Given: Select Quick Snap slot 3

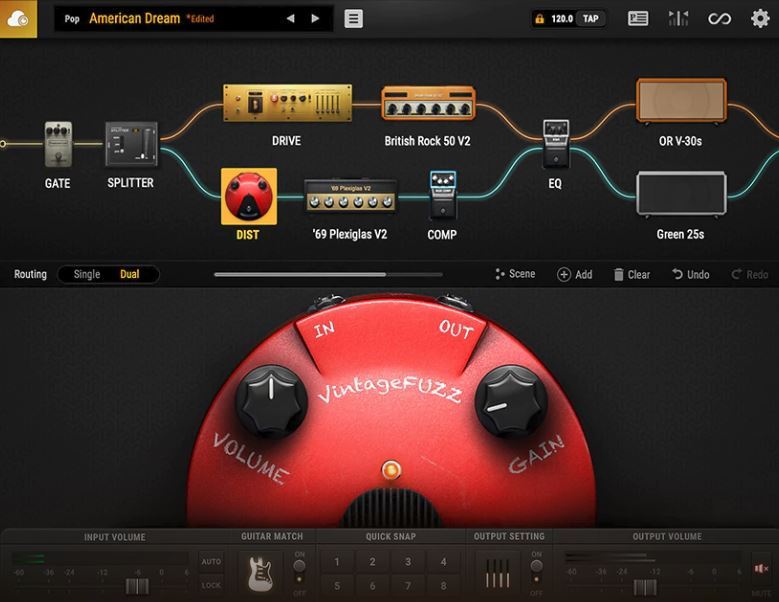Looking at the screenshot, I should [408, 562].
